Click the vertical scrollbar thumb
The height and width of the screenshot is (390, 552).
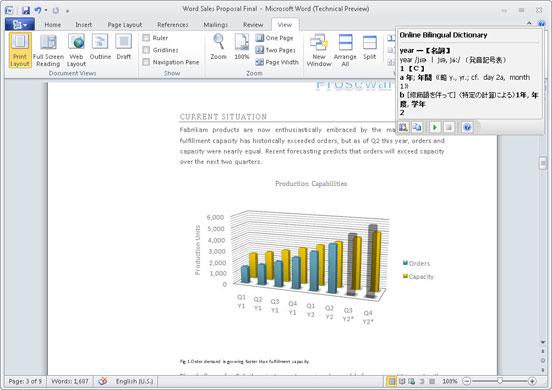[542, 163]
